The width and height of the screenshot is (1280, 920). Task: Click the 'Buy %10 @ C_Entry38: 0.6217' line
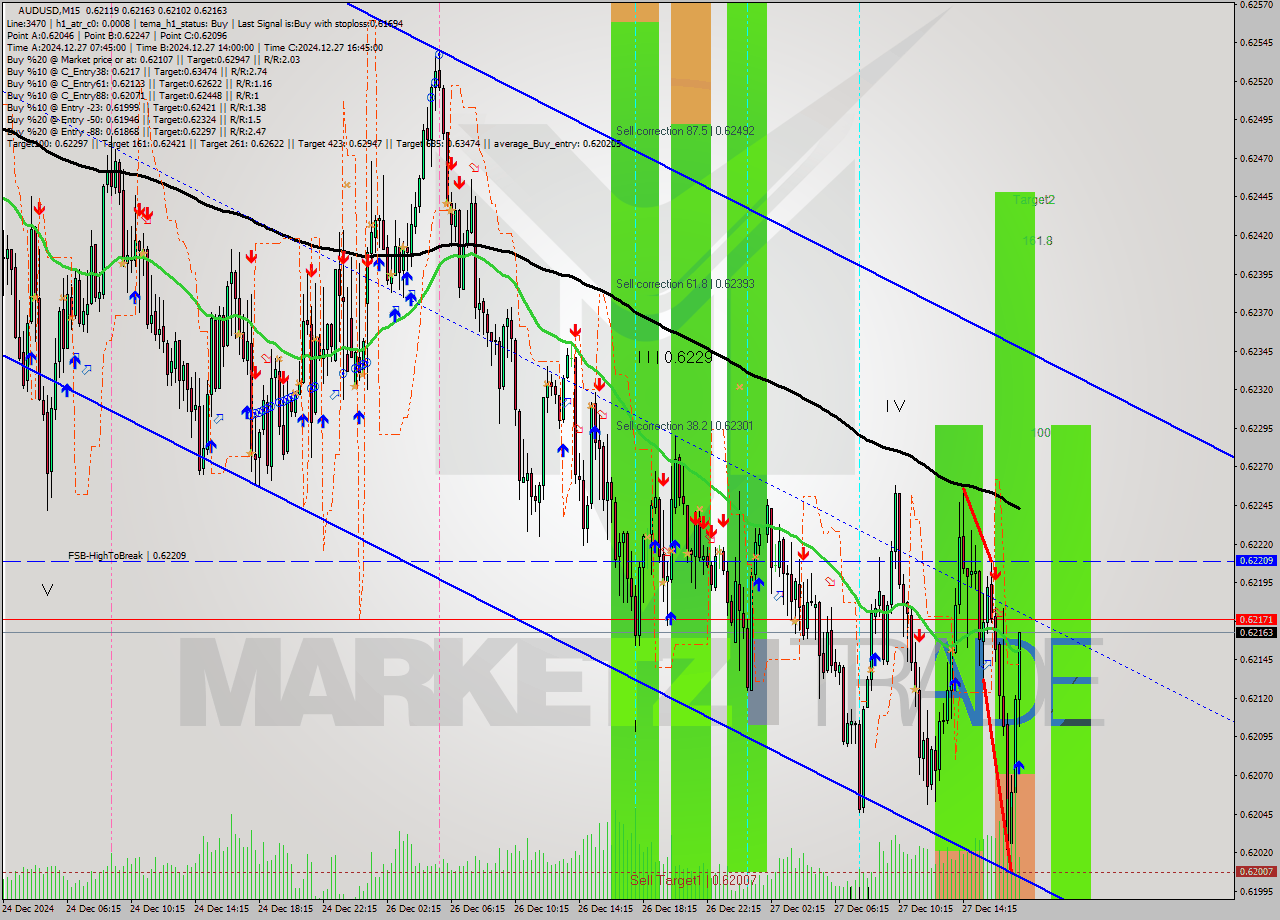[x=136, y=71]
